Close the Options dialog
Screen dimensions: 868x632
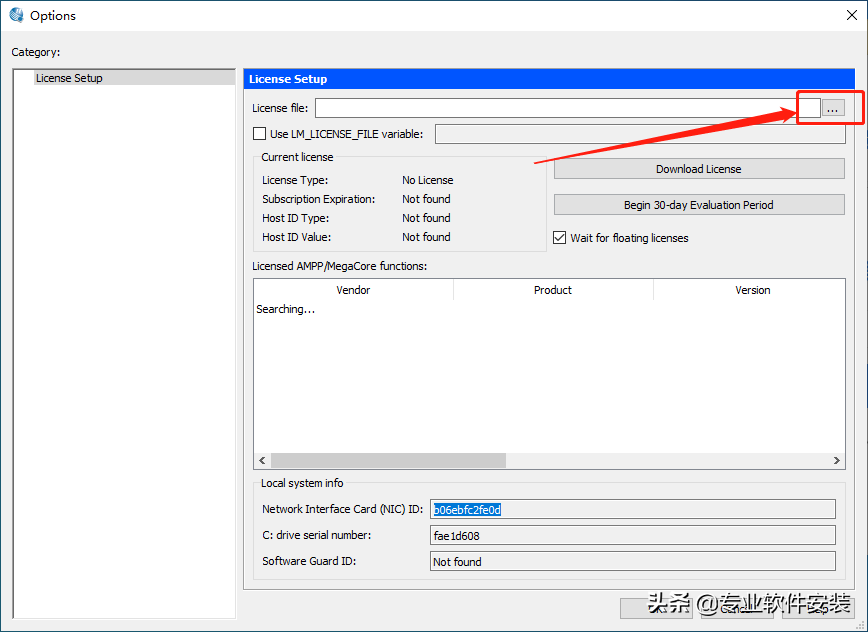[852, 15]
